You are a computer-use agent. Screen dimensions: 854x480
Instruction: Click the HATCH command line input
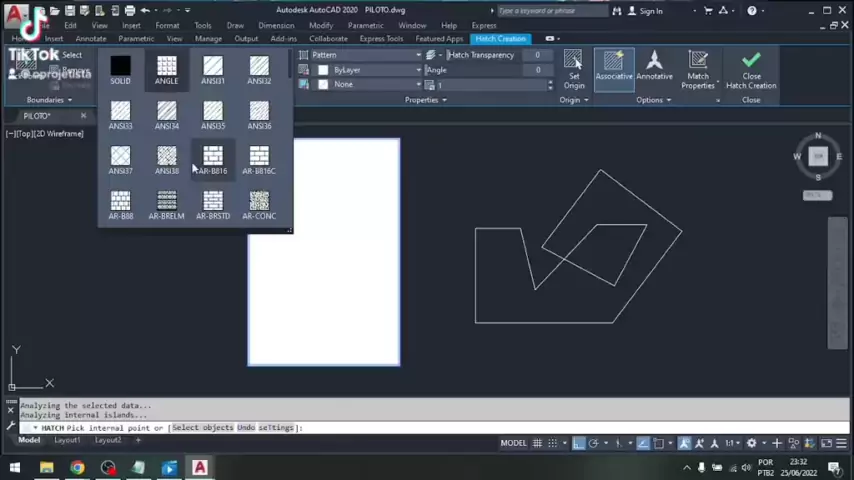[400, 428]
